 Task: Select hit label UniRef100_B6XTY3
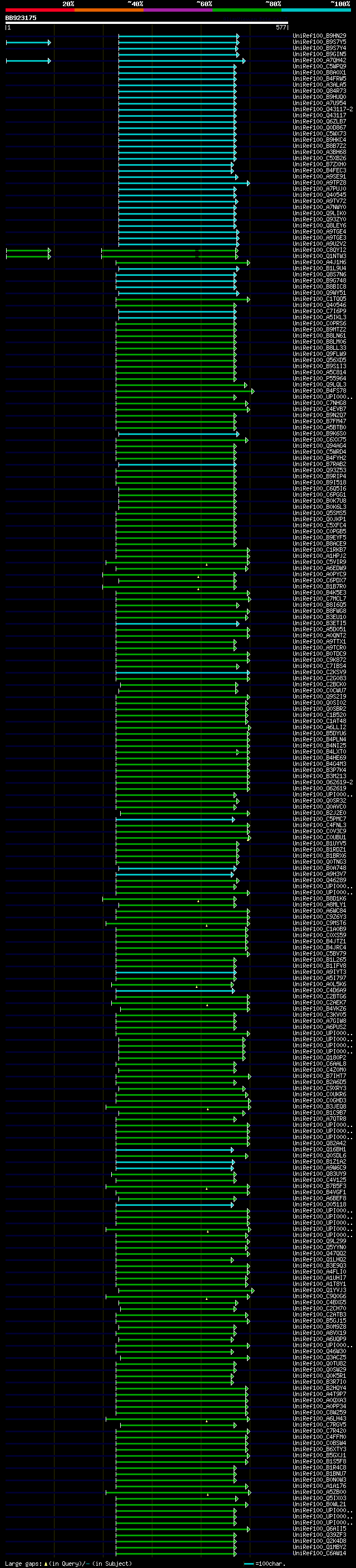click(x=319, y=1450)
